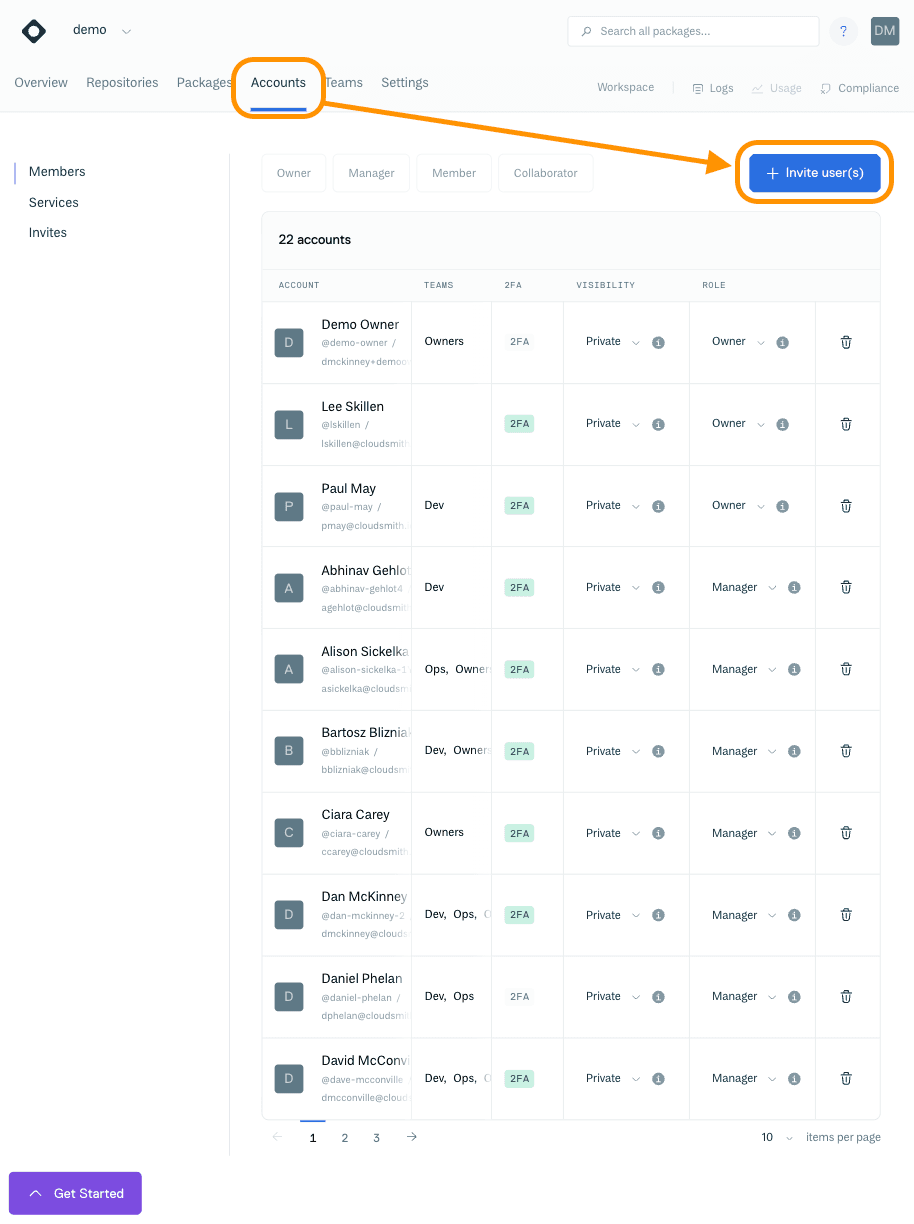Viewport: 914px width, 1224px height.
Task: Delete Lee Skillen's account via trash icon
Action: click(x=846, y=424)
